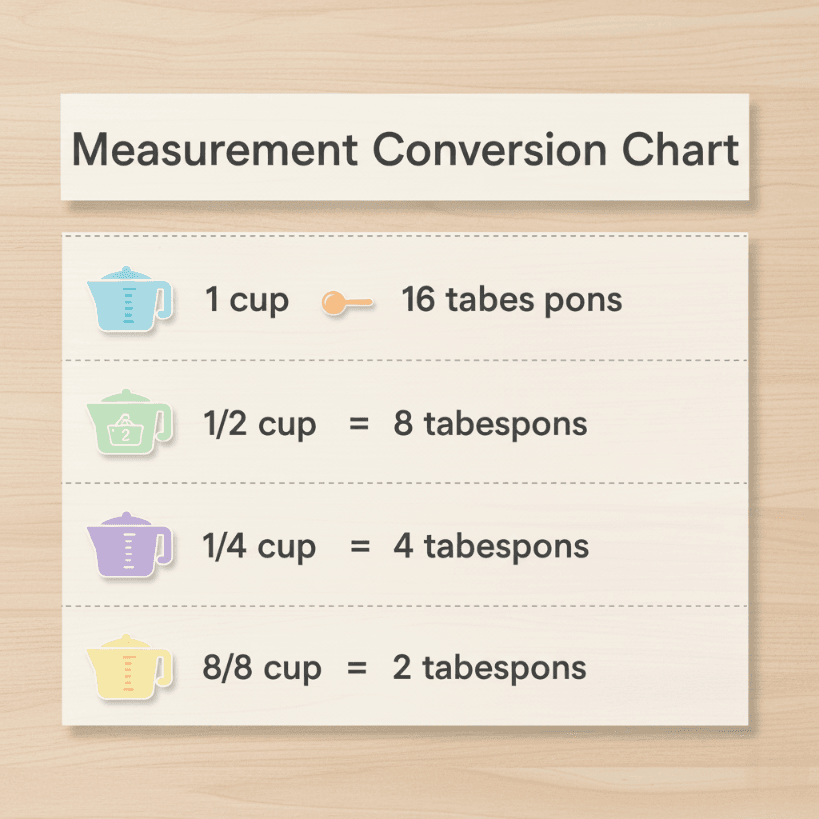Click the "8 tabespons" text
The width and height of the screenshot is (819, 819).
(x=490, y=424)
